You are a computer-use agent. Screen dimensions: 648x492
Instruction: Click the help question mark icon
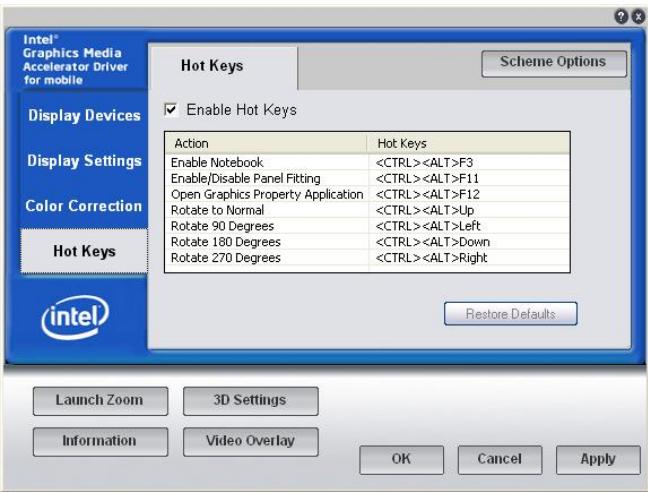point(621,17)
